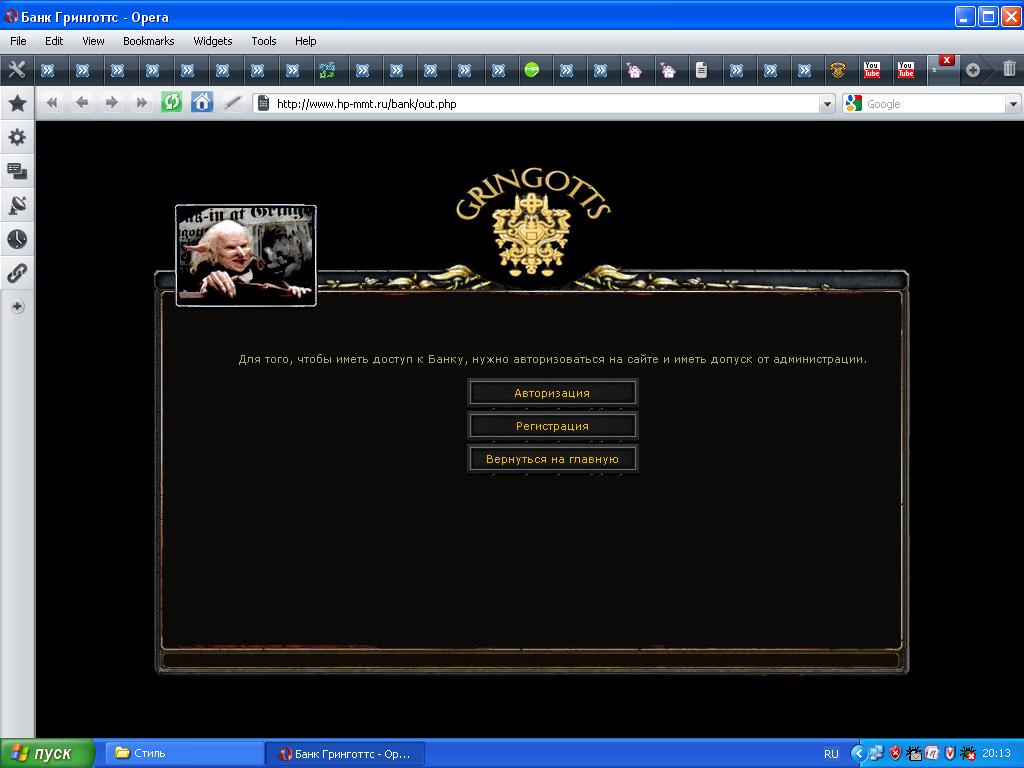Click the Fast Forward navigation button

pos(142,103)
